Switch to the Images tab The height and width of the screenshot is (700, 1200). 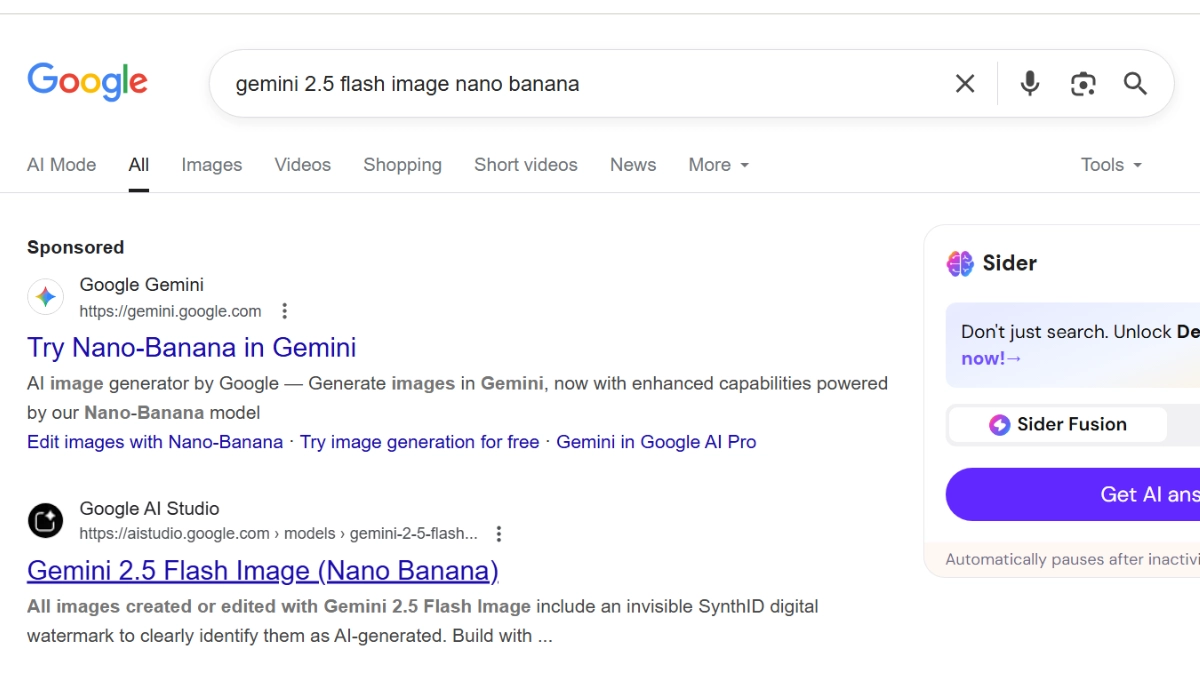(211, 165)
